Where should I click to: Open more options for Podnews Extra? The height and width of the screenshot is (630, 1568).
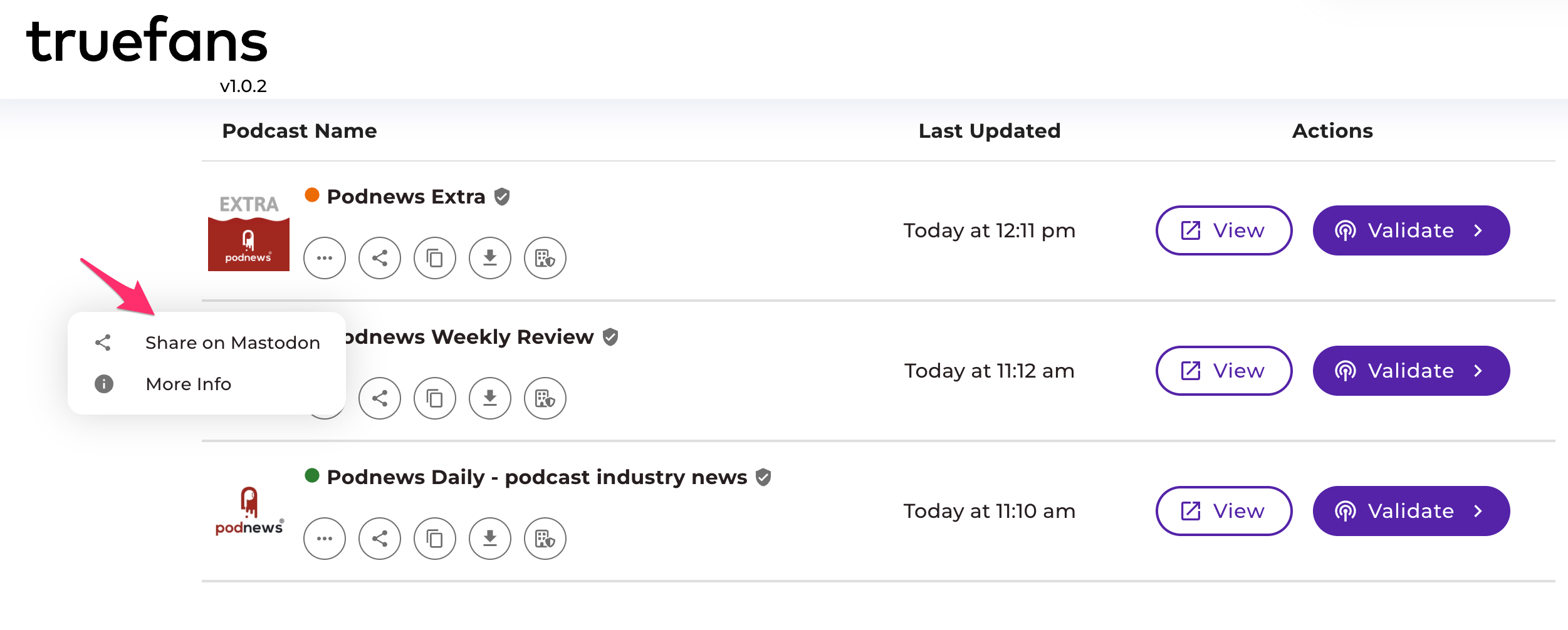click(x=324, y=258)
